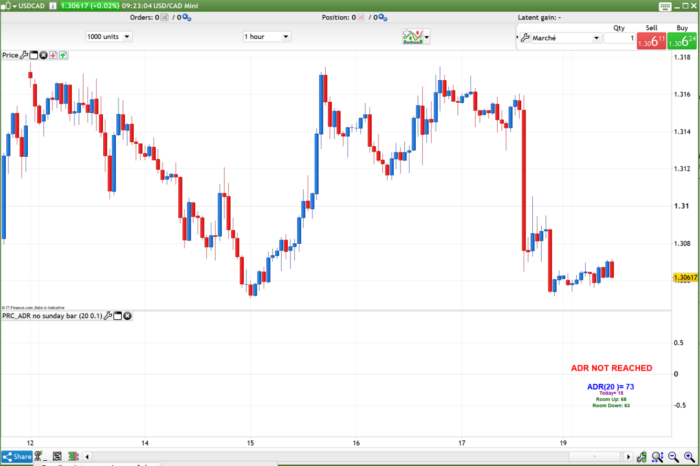The width and height of the screenshot is (700, 466).
Task: Open the 1 hour timeframe dropdown
Action: [267, 37]
